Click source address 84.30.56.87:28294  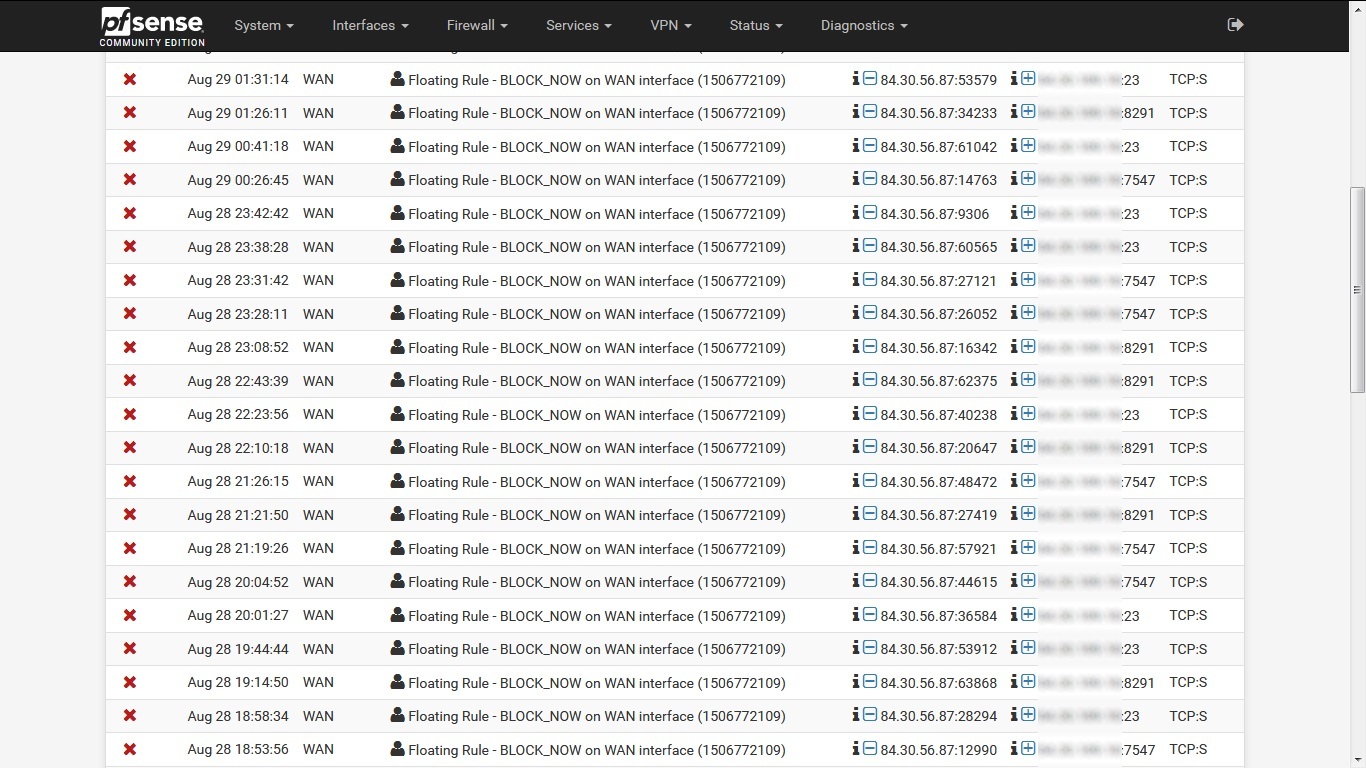coord(939,716)
